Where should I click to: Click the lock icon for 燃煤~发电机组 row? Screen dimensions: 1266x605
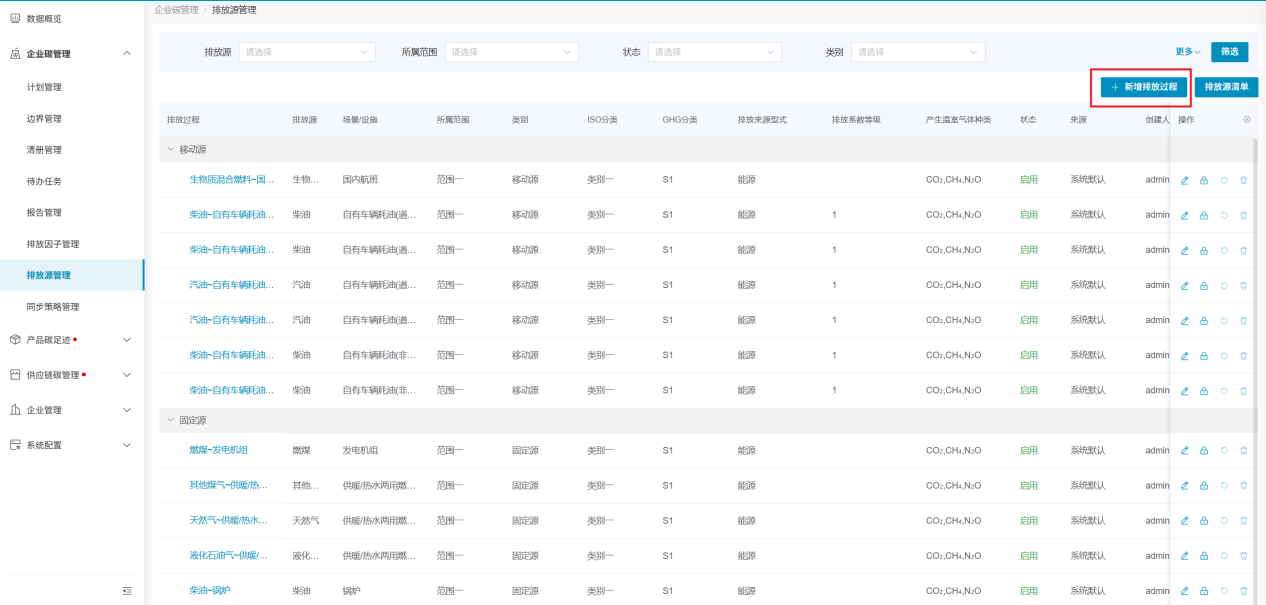click(x=1204, y=451)
